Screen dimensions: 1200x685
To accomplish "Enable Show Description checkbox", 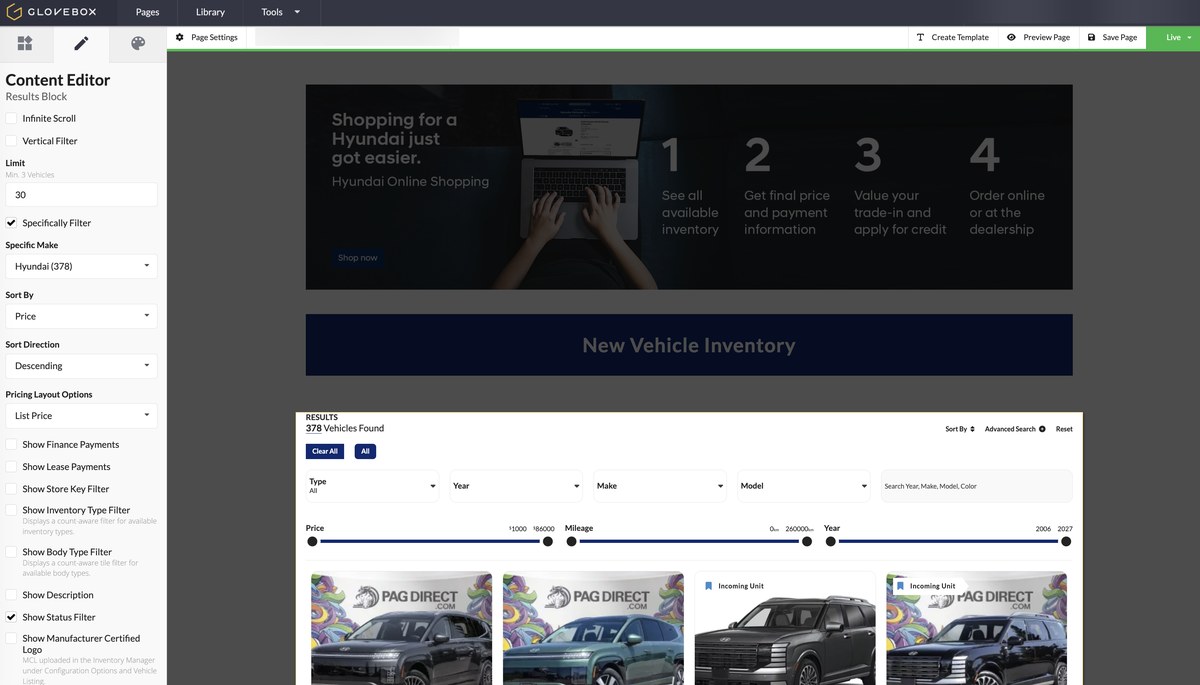I will click(12, 595).
